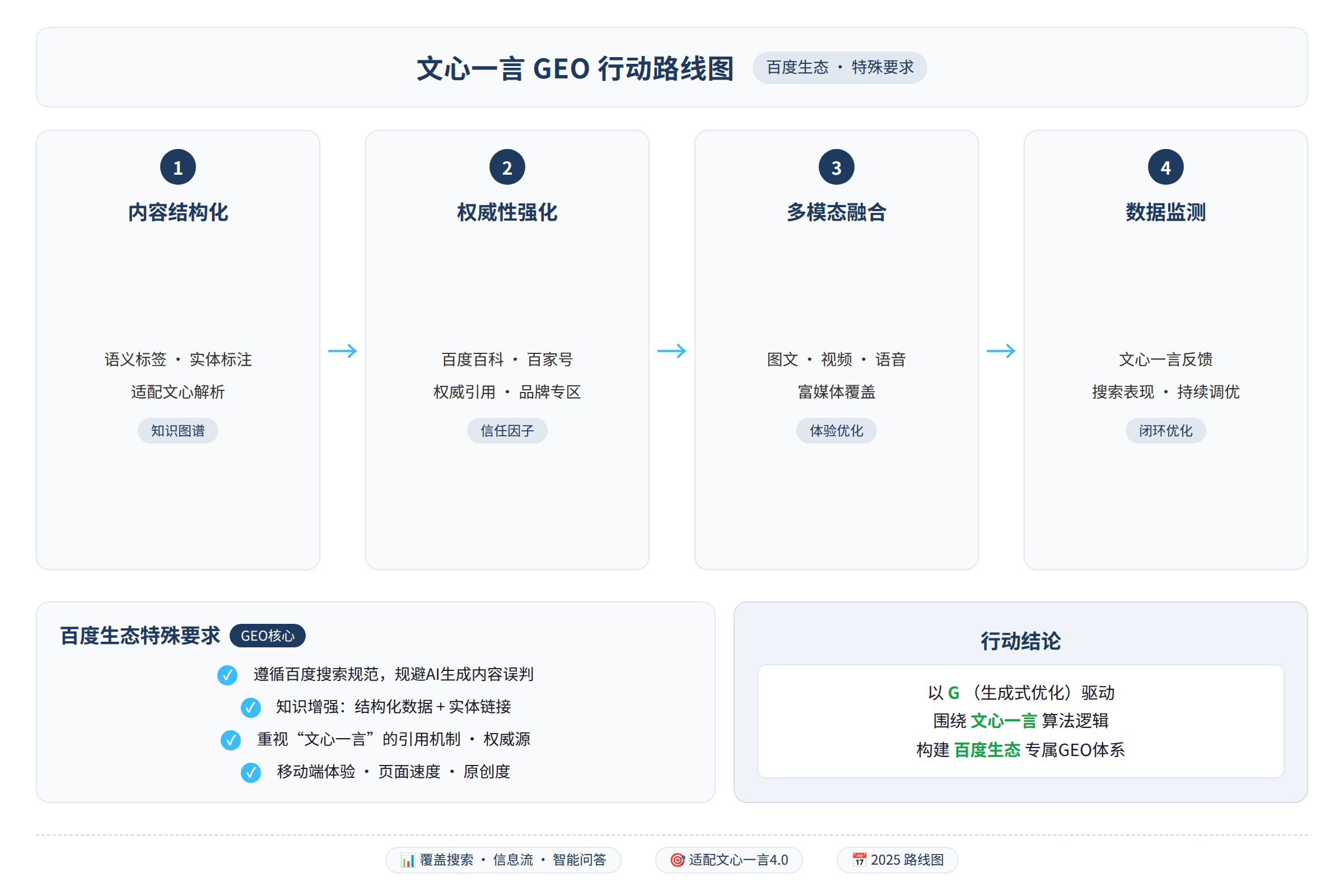Click the 百度生态 · 特殊要求 badge
This screenshot has width=1344, height=896.
pos(839,67)
